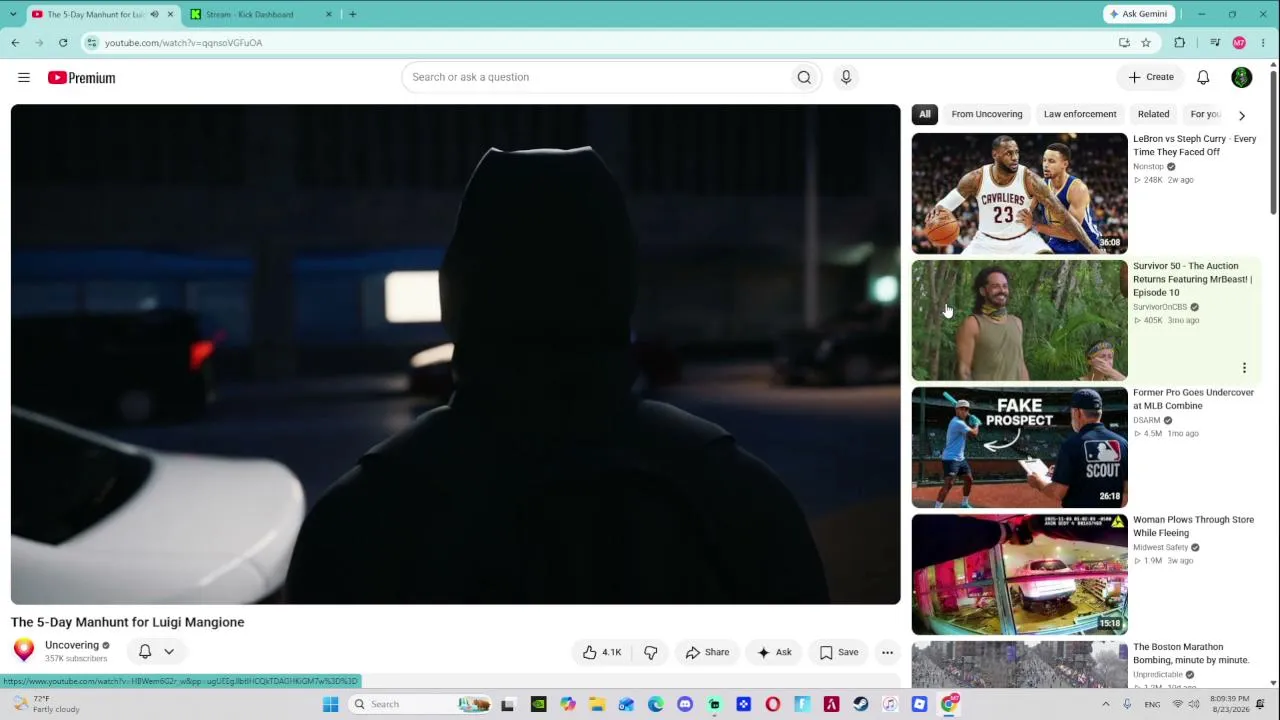Open Chrome extensions puzzle icon
1280x720 pixels.
1180,43
